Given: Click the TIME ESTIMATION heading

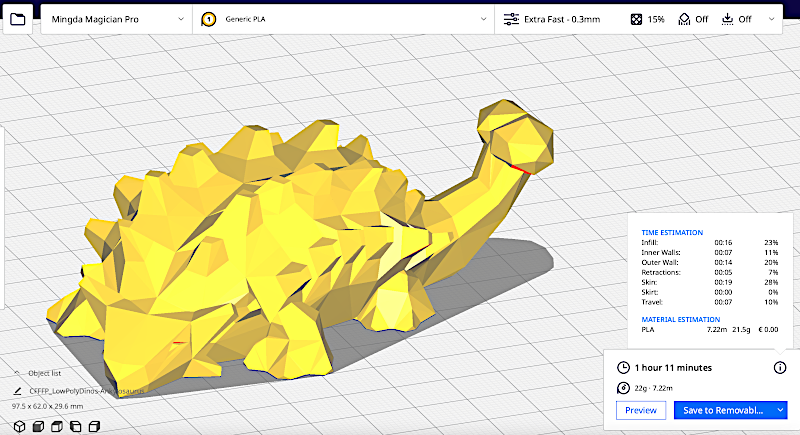Looking at the screenshot, I should (672, 233).
